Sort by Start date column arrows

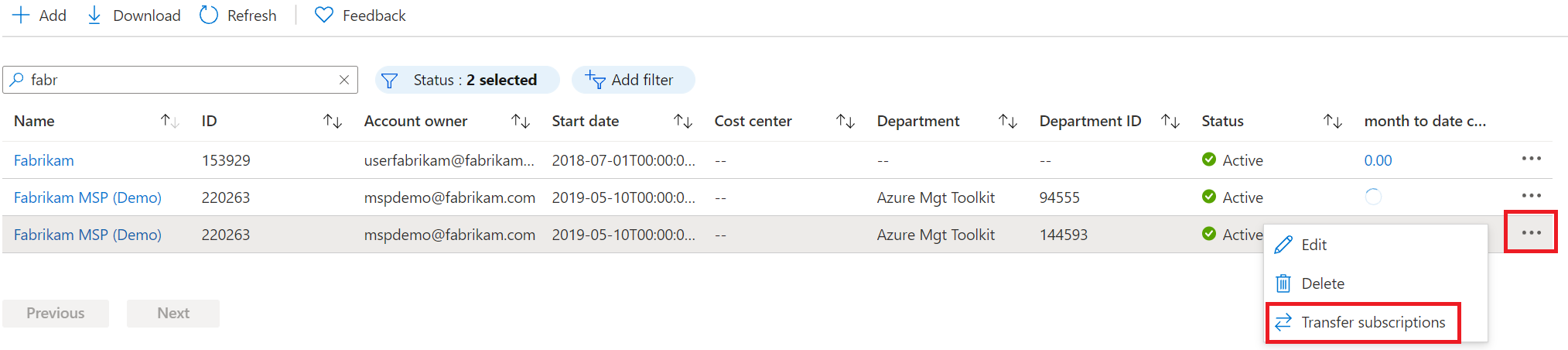(683, 121)
